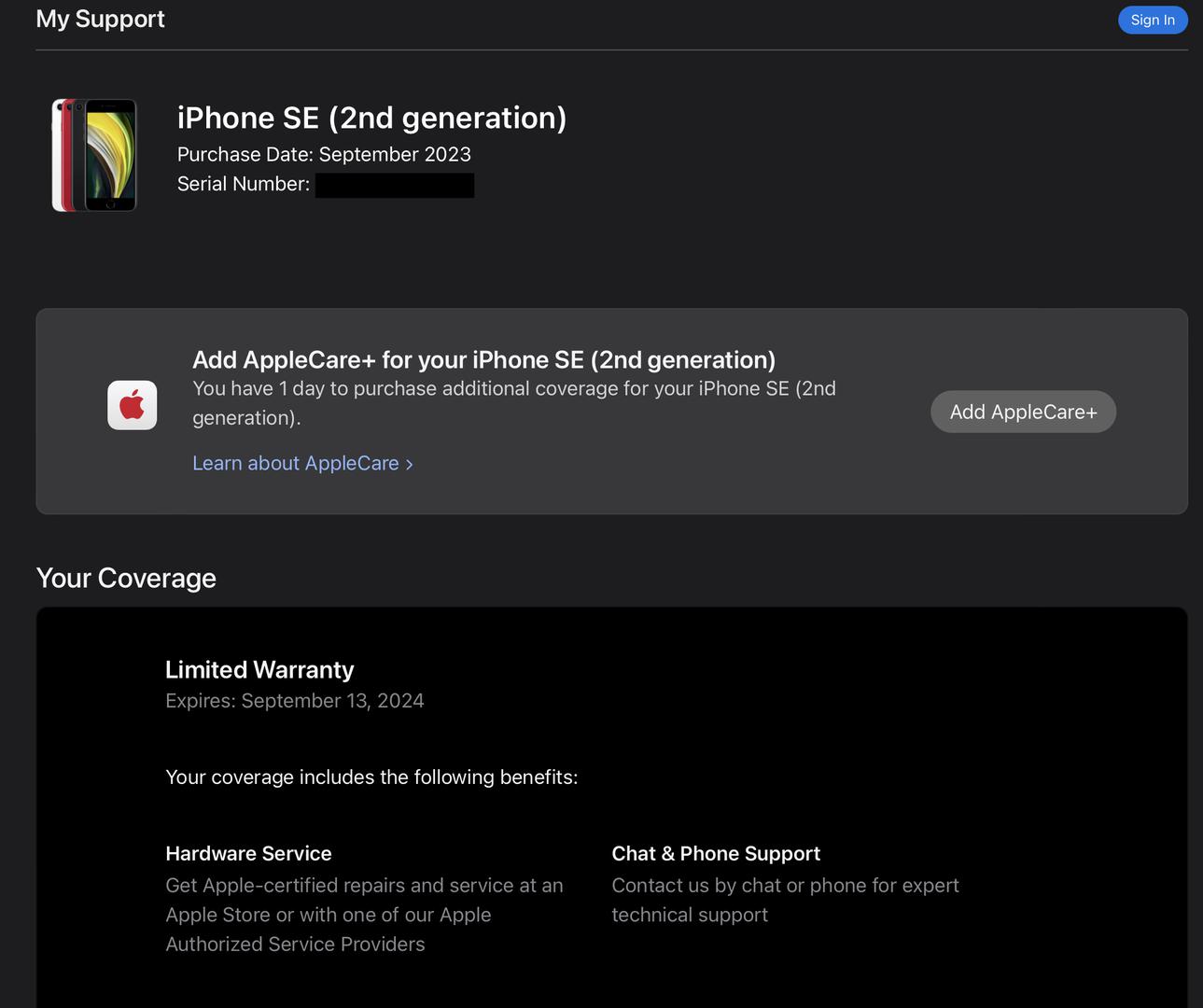This screenshot has width=1203, height=1008.
Task: Click the Sign In button
Action: click(1153, 20)
